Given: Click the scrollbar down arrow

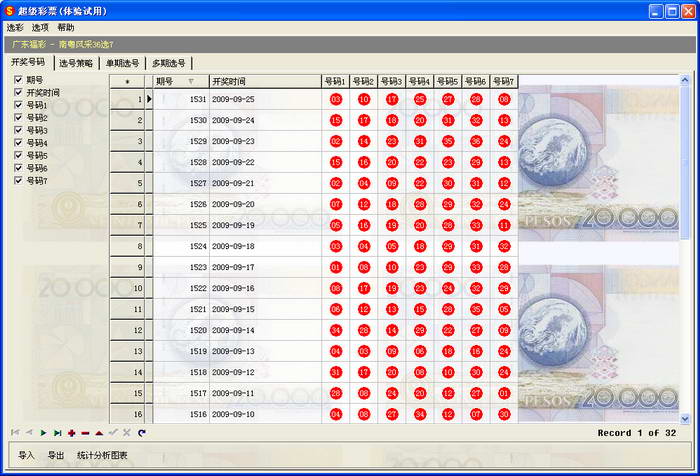Looking at the screenshot, I should tap(685, 418).
